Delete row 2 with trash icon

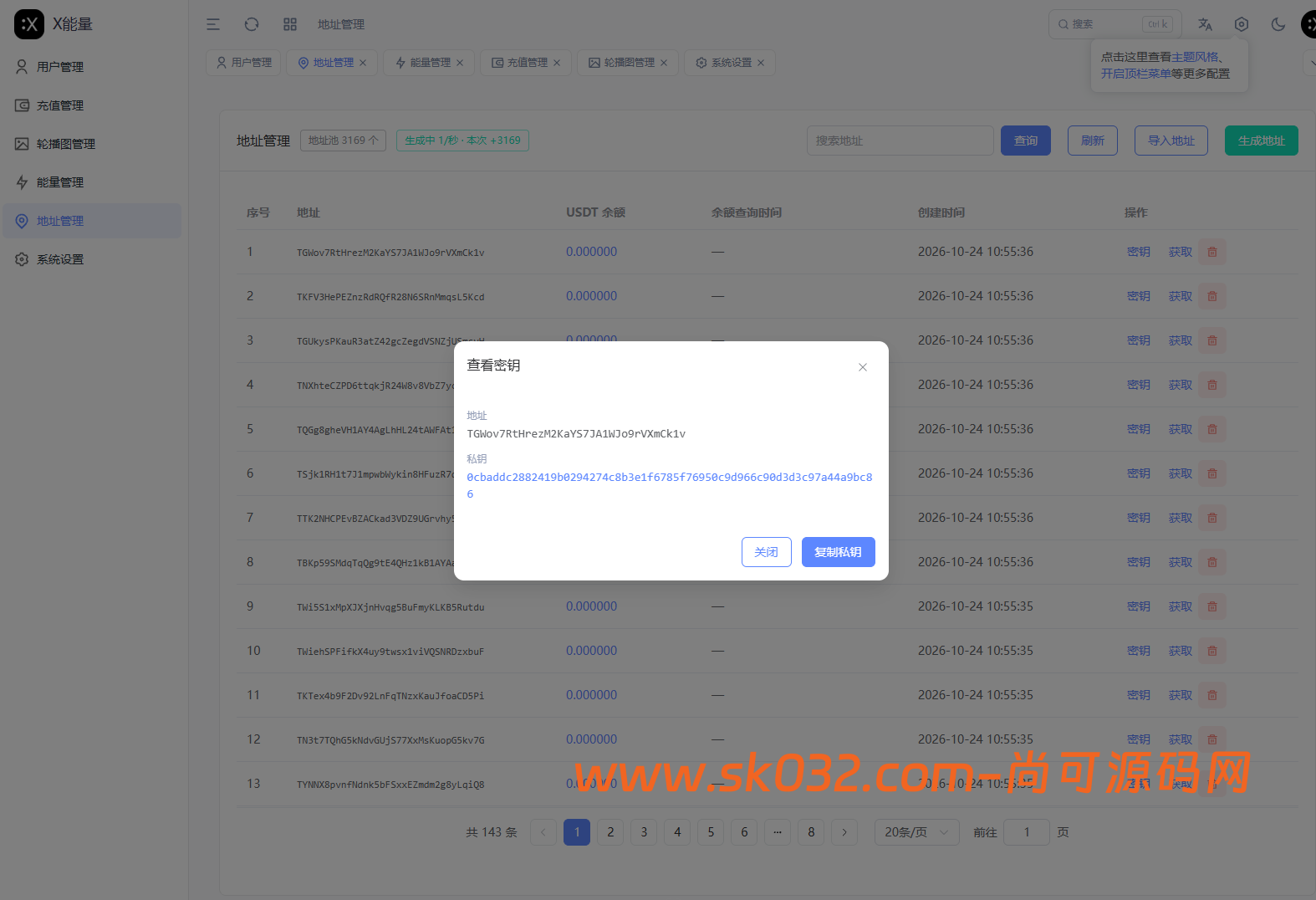point(1212,296)
